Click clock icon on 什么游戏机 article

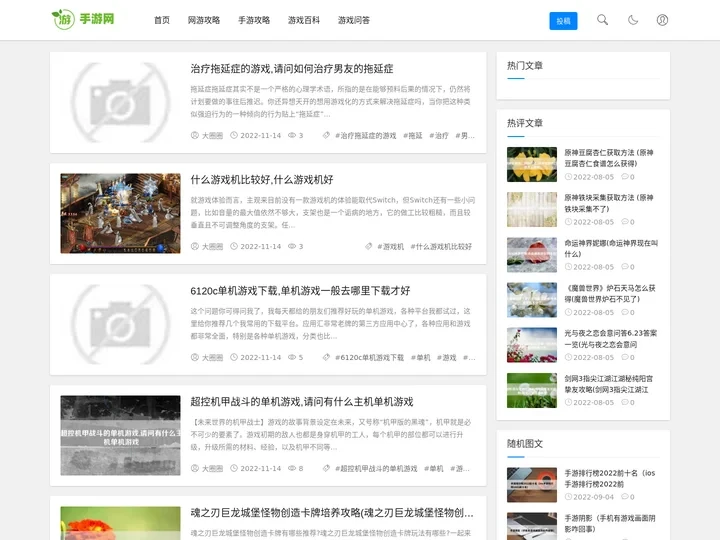coord(234,247)
